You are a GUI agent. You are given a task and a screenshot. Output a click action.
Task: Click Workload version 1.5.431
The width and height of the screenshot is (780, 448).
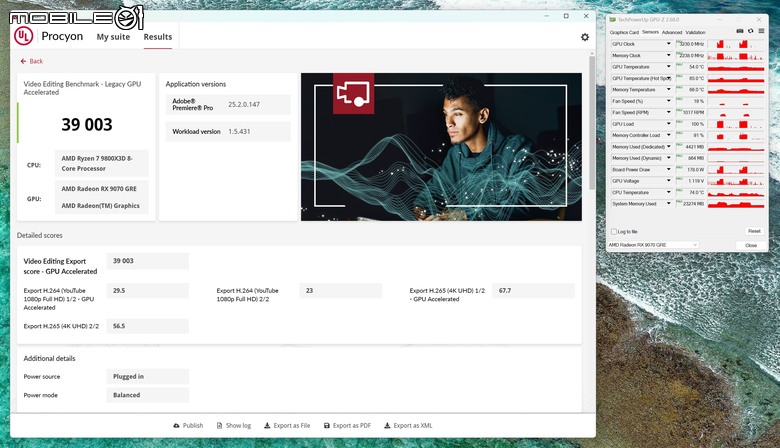239,132
